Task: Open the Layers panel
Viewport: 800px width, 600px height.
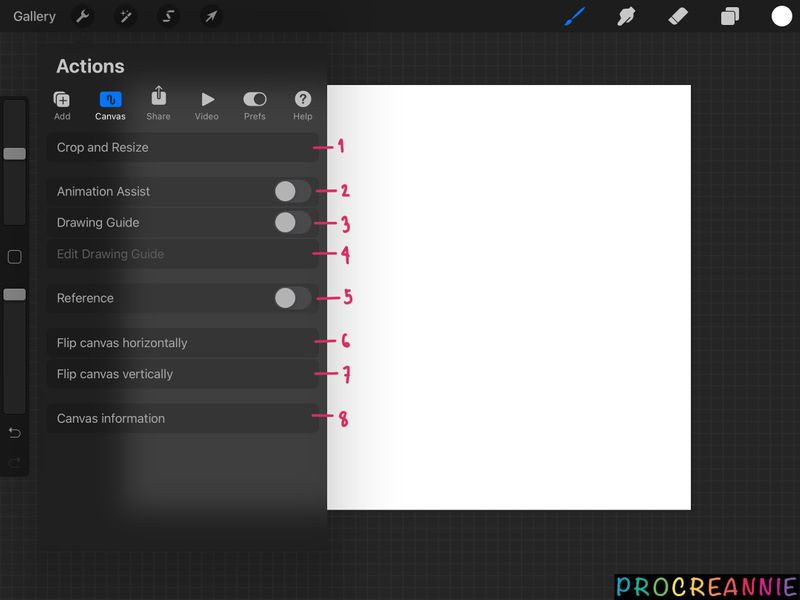Action: point(730,16)
